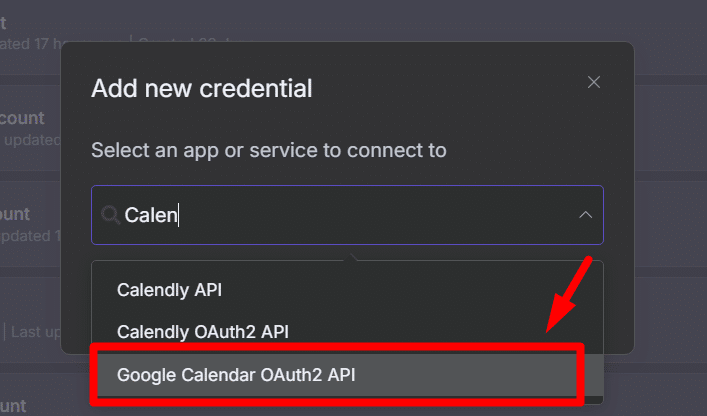The height and width of the screenshot is (416, 707).
Task: Choose Google Calendar OAuth2 API
Action: (336, 375)
